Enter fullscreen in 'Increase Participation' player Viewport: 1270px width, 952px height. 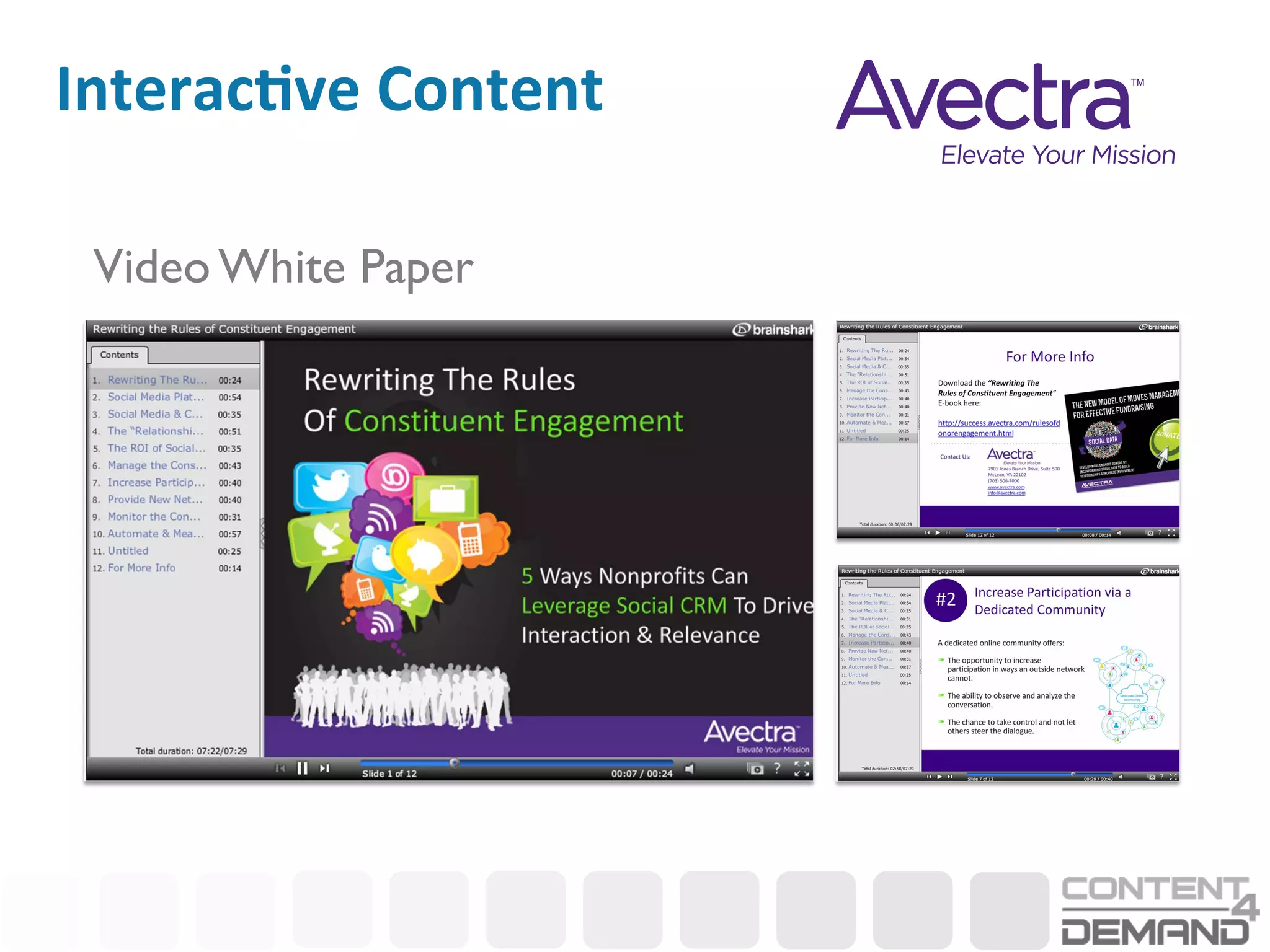pos(1173,776)
